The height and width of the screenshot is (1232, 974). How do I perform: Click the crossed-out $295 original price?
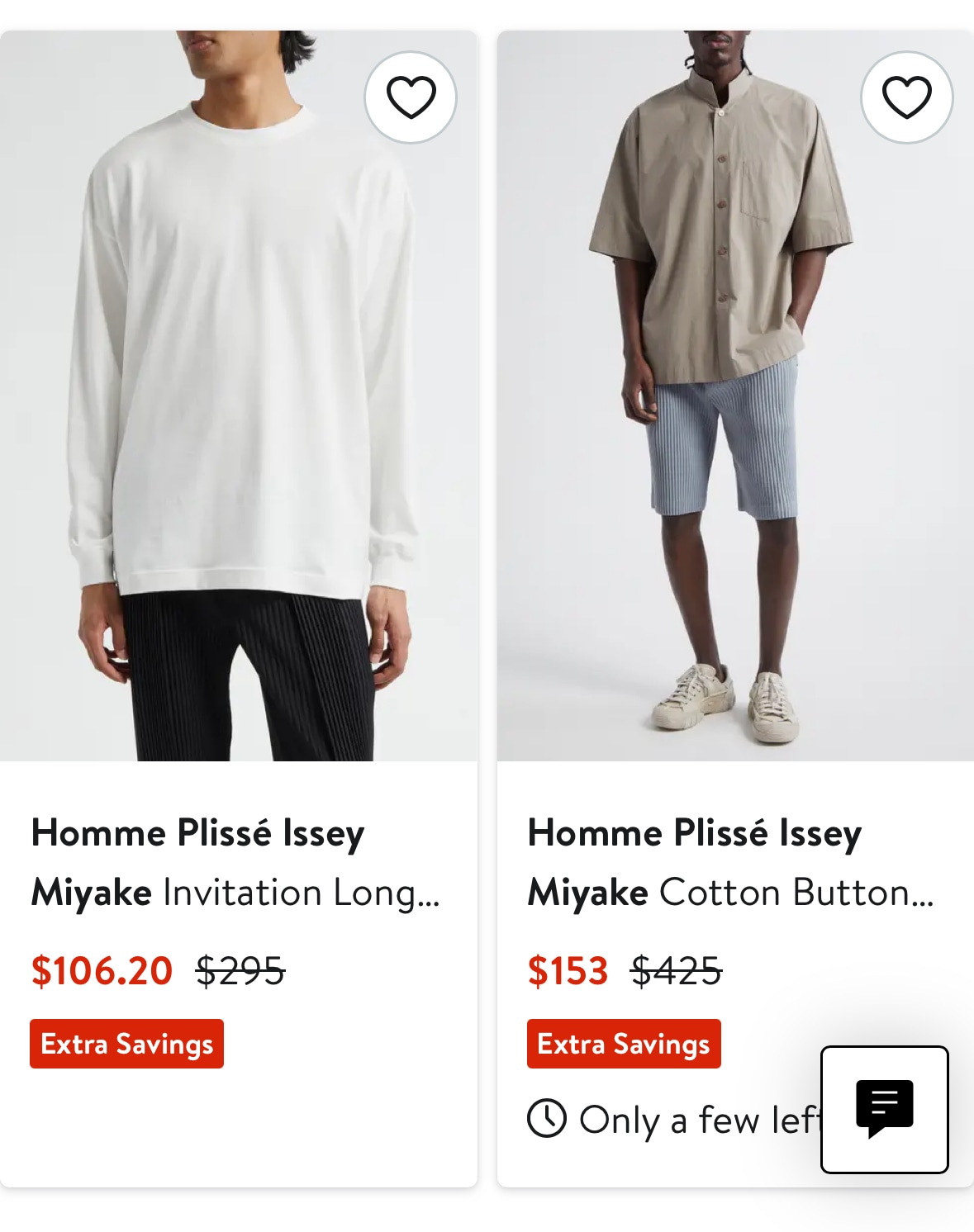pyautogui.click(x=240, y=971)
